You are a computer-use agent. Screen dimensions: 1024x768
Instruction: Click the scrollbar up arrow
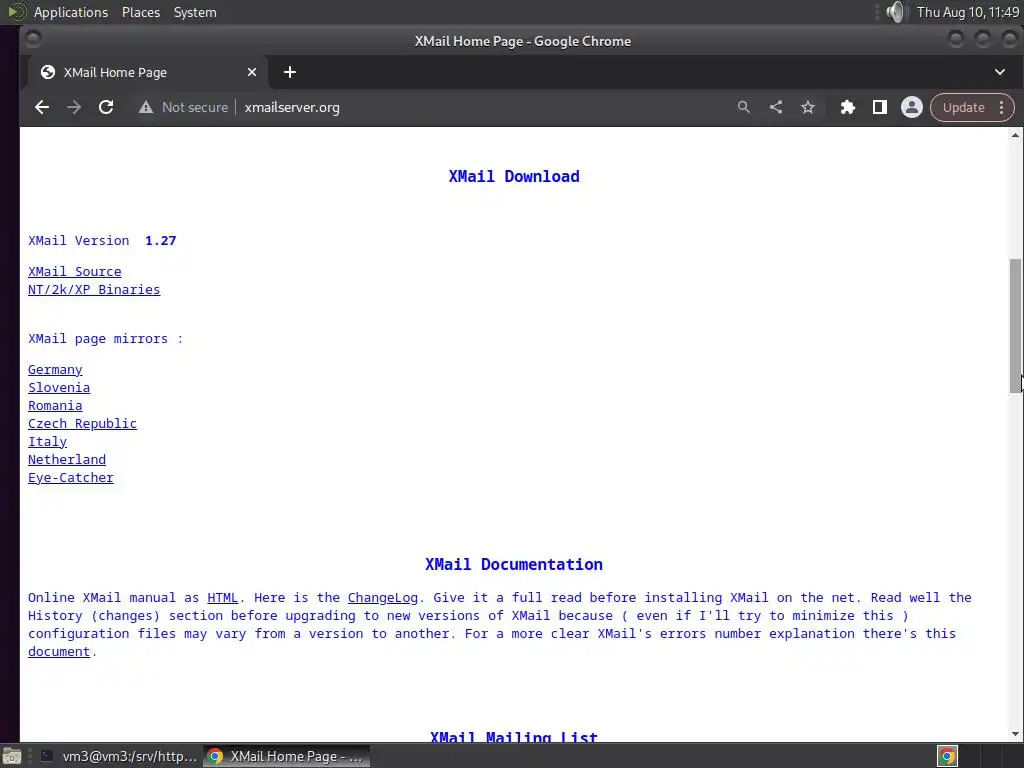[1015, 135]
